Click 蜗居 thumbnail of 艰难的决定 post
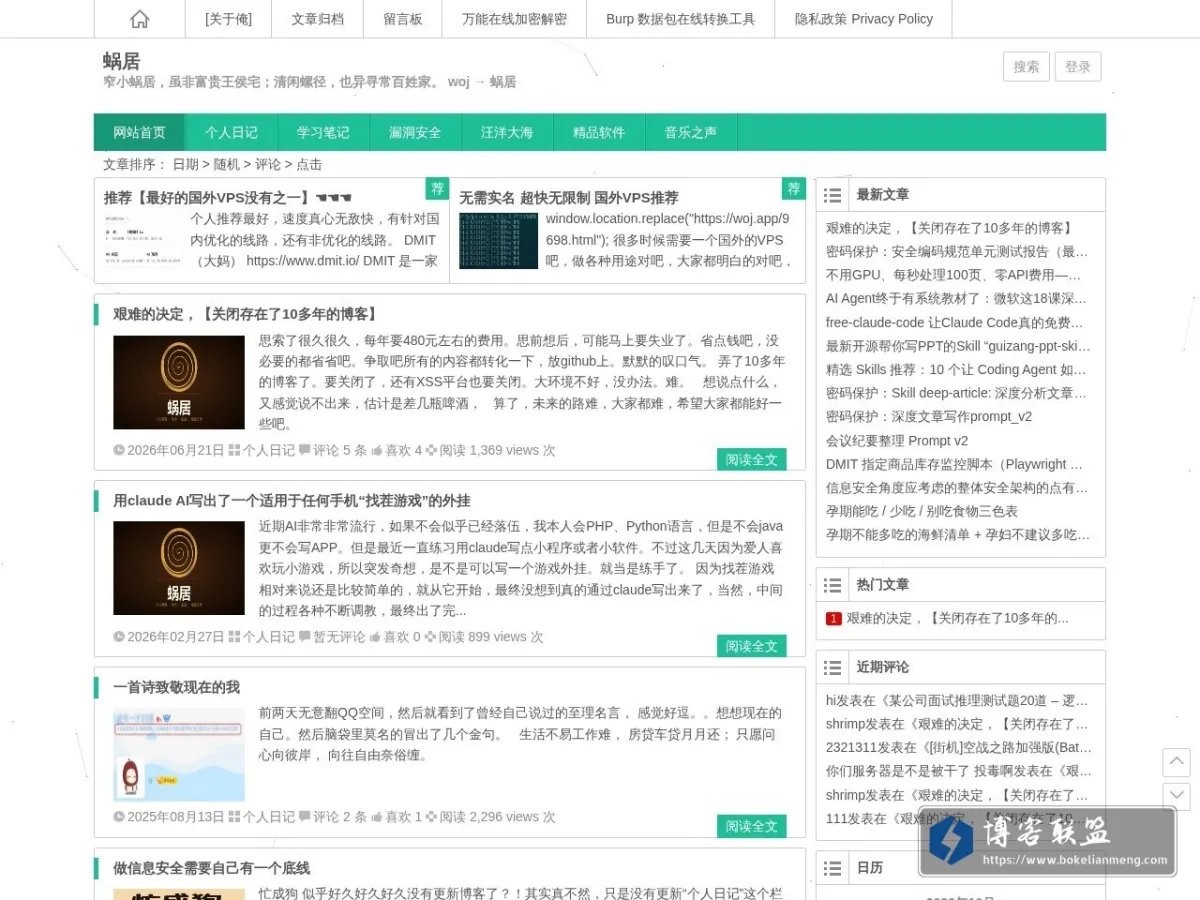 (179, 382)
